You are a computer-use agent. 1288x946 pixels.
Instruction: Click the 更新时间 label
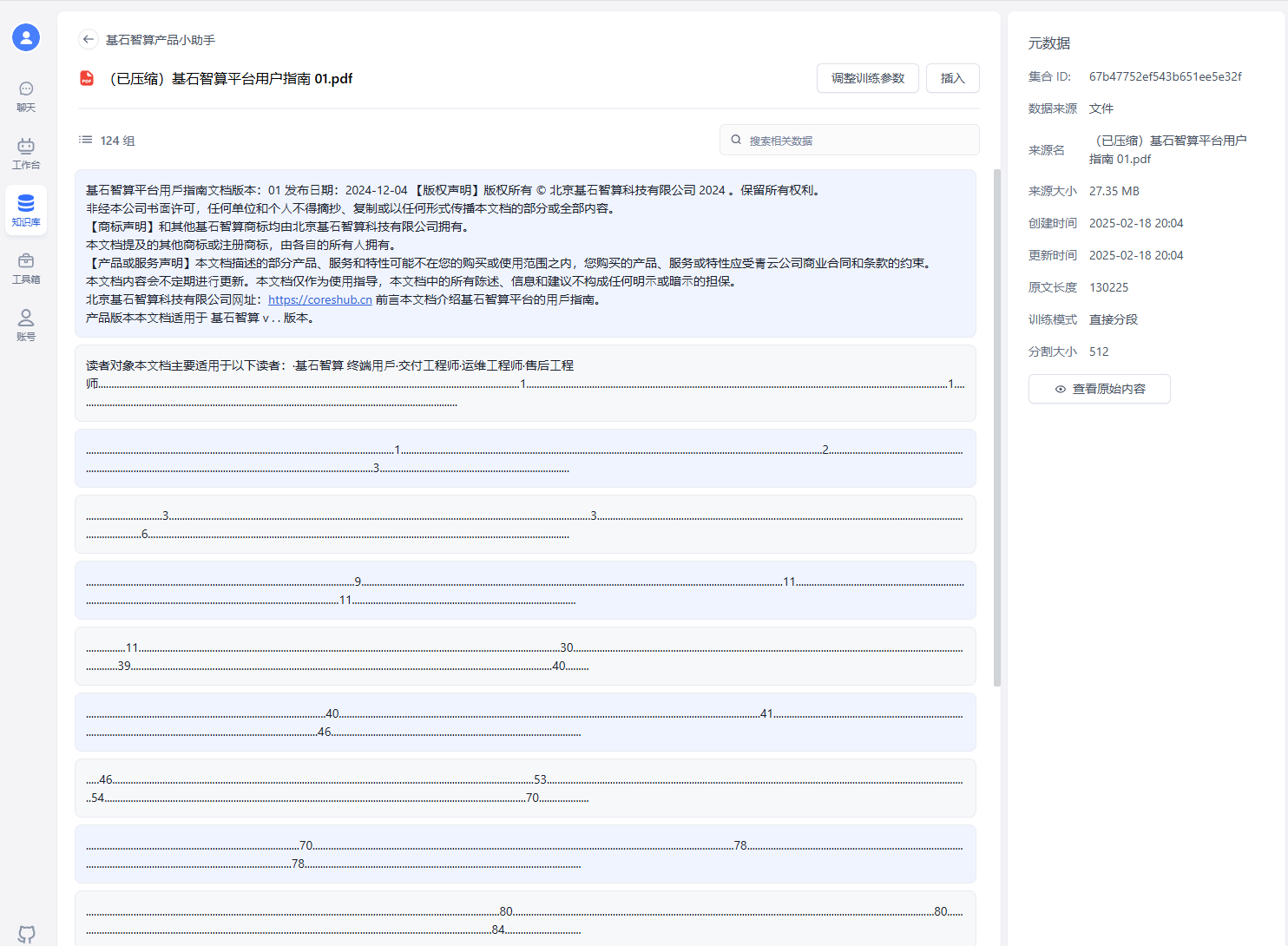[x=1053, y=255]
